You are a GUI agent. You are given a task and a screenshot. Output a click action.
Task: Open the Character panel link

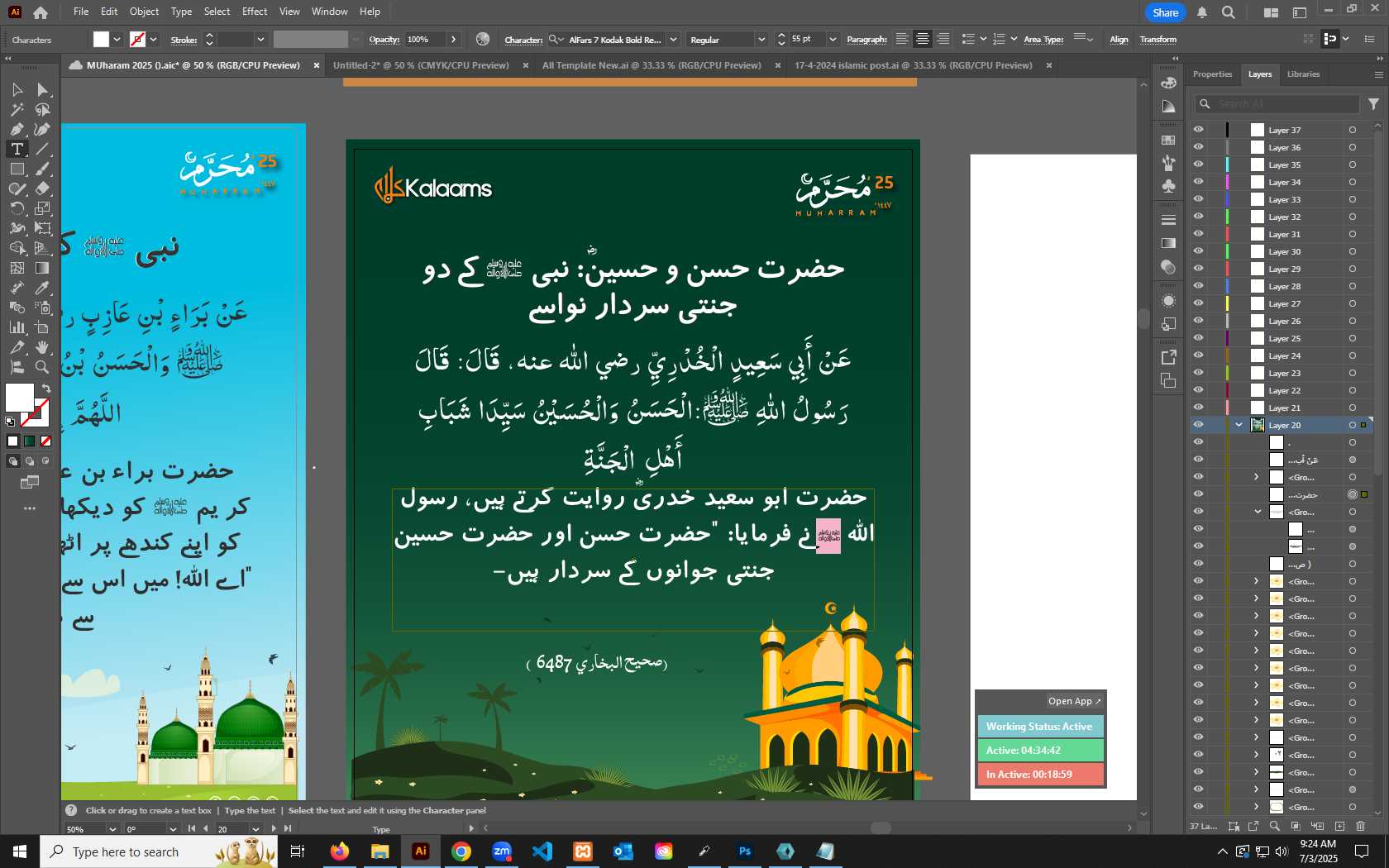[523, 40]
